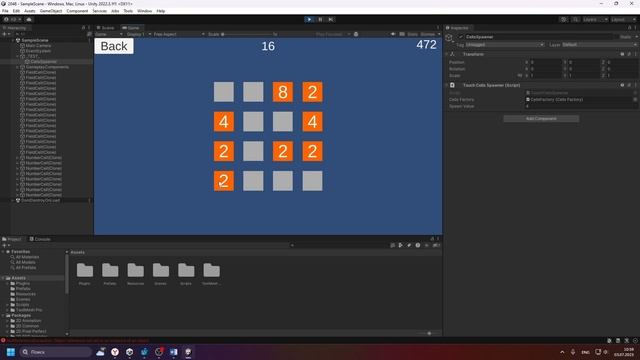Click the Transform preset icon
Image resolution: width=640 pixels, height=360 pixels.
tap(629, 54)
